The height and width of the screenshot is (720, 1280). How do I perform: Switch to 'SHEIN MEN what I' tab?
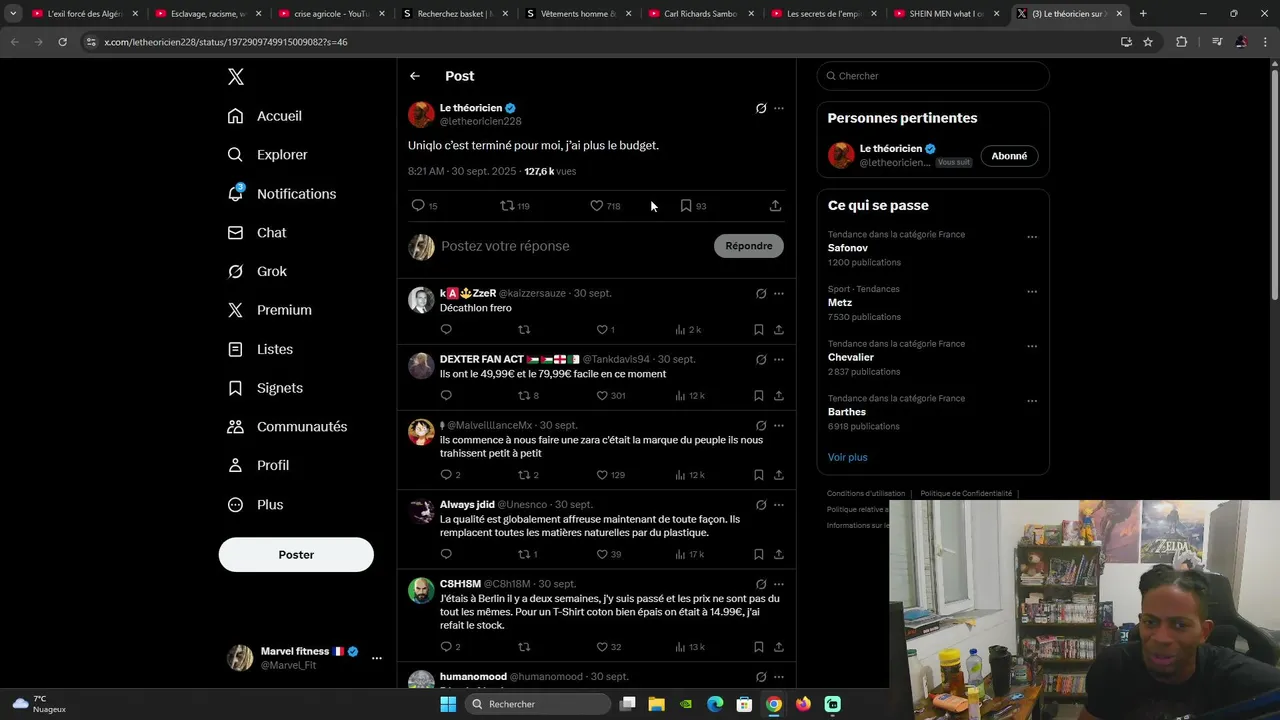[946, 14]
